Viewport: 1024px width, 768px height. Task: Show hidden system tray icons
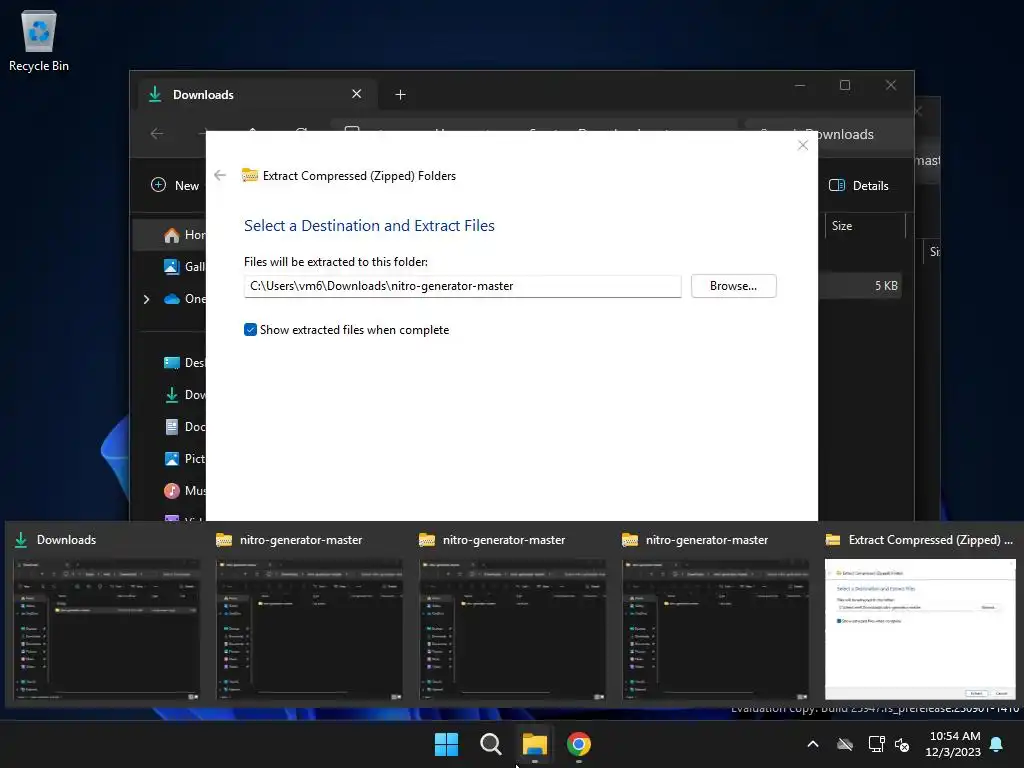(813, 744)
